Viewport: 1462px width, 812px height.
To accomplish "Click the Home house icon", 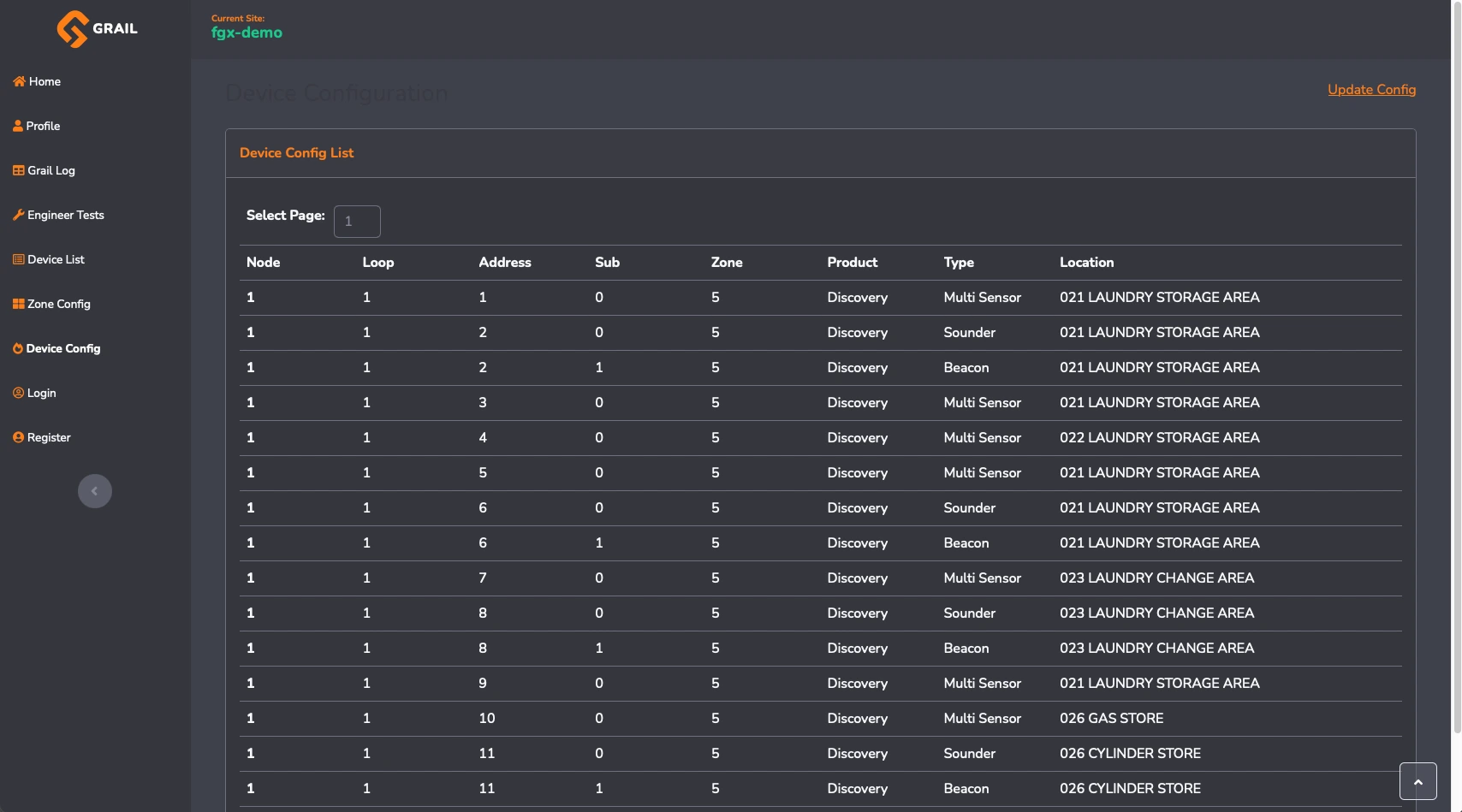I will [19, 81].
